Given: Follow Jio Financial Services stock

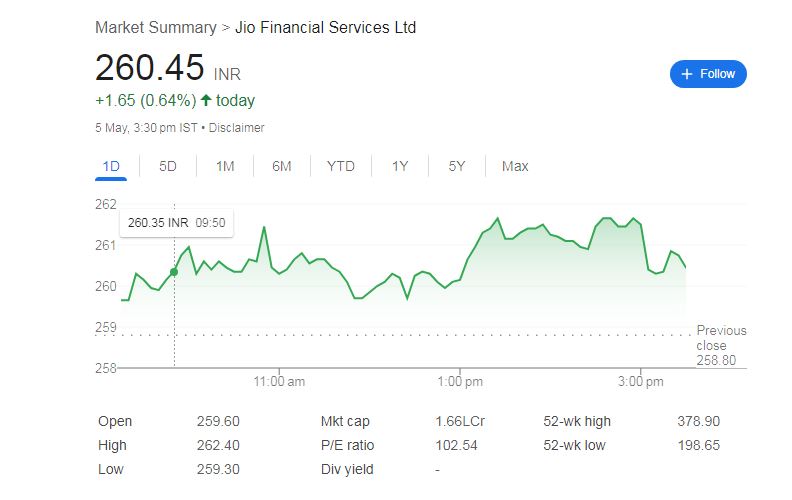Looking at the screenshot, I should (708, 74).
